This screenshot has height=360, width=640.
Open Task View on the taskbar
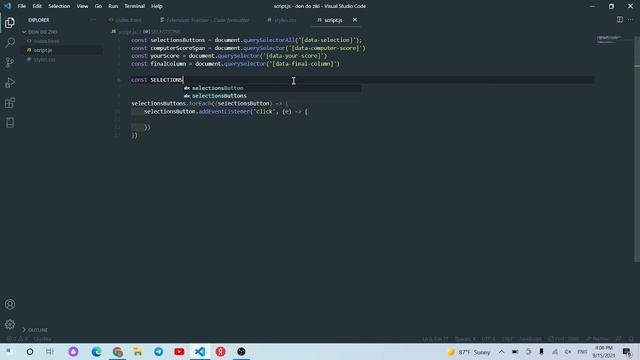coord(50,351)
